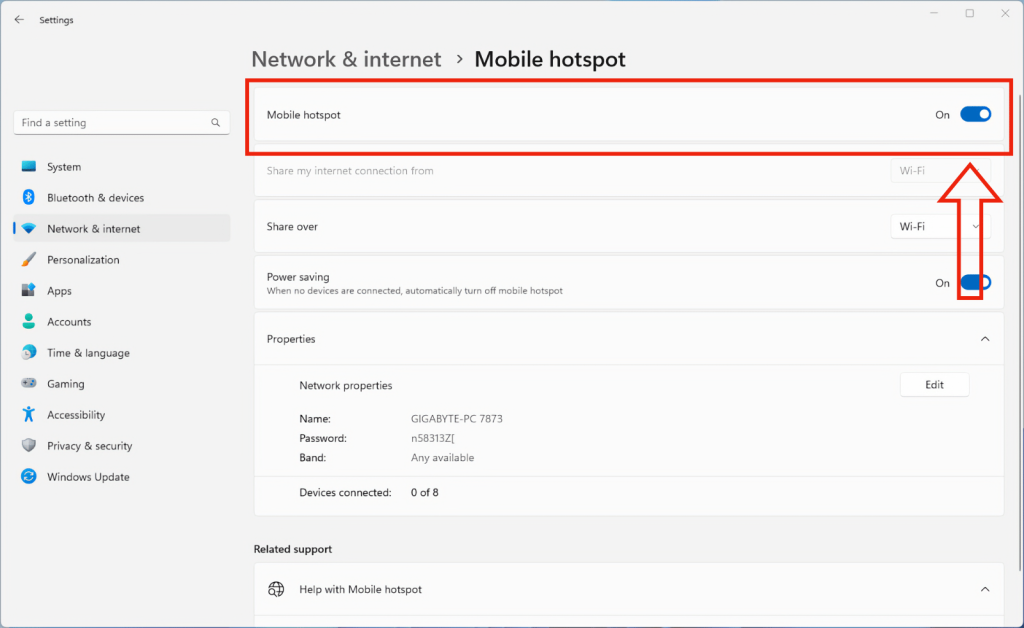This screenshot has height=628, width=1024.
Task: Open Time & language settings
Action: click(x=122, y=353)
